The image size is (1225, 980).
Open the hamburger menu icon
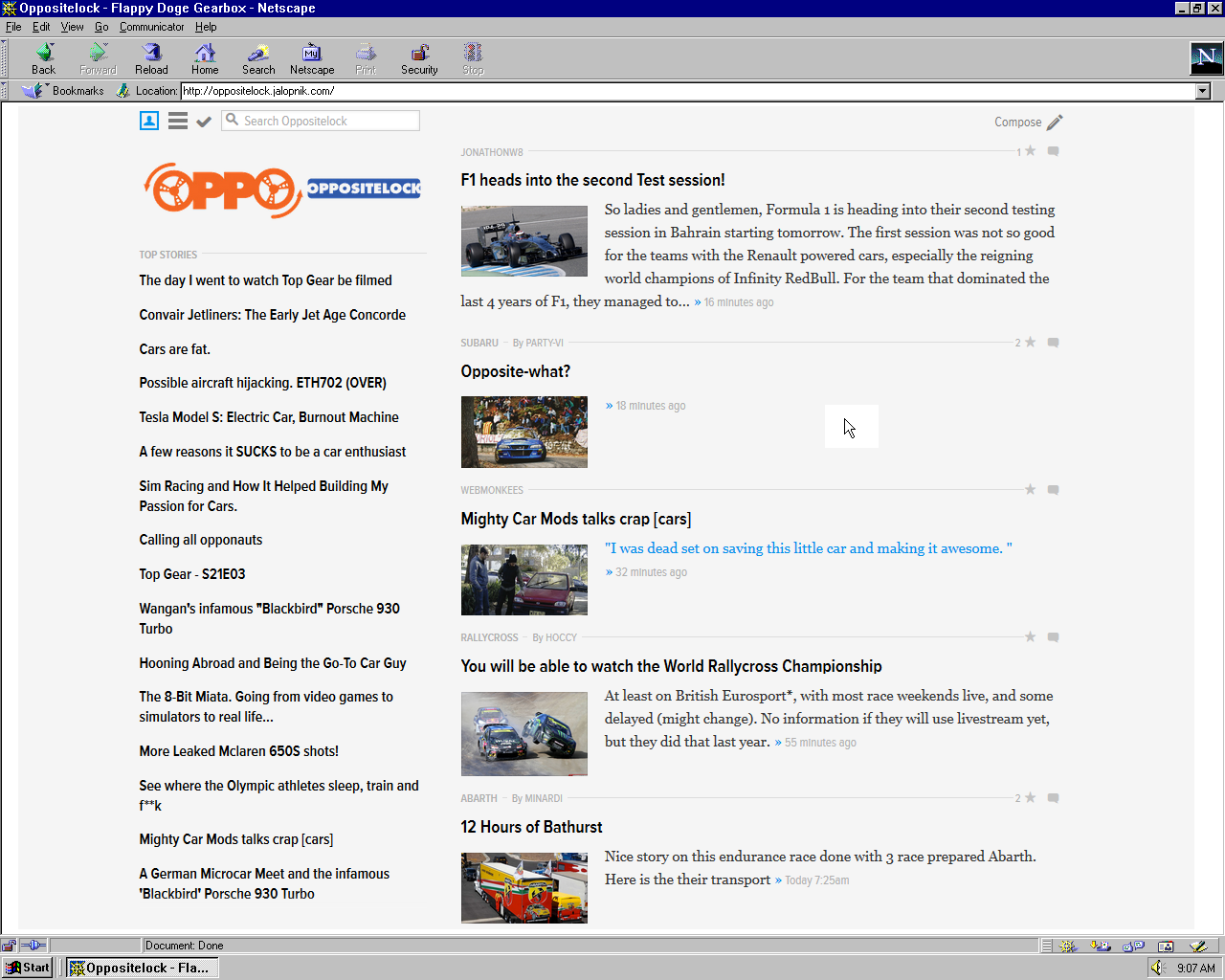(178, 121)
